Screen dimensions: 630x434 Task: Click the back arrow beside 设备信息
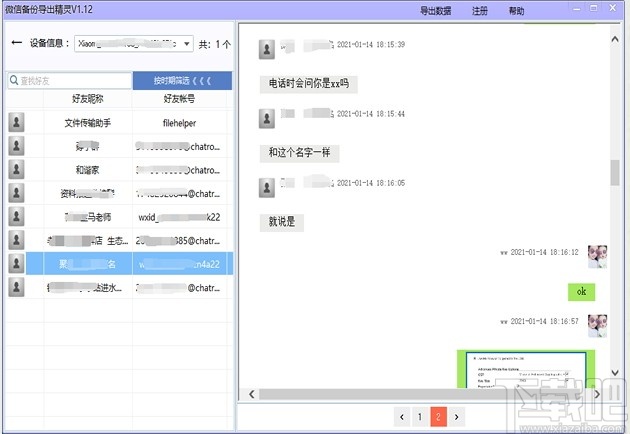16,43
